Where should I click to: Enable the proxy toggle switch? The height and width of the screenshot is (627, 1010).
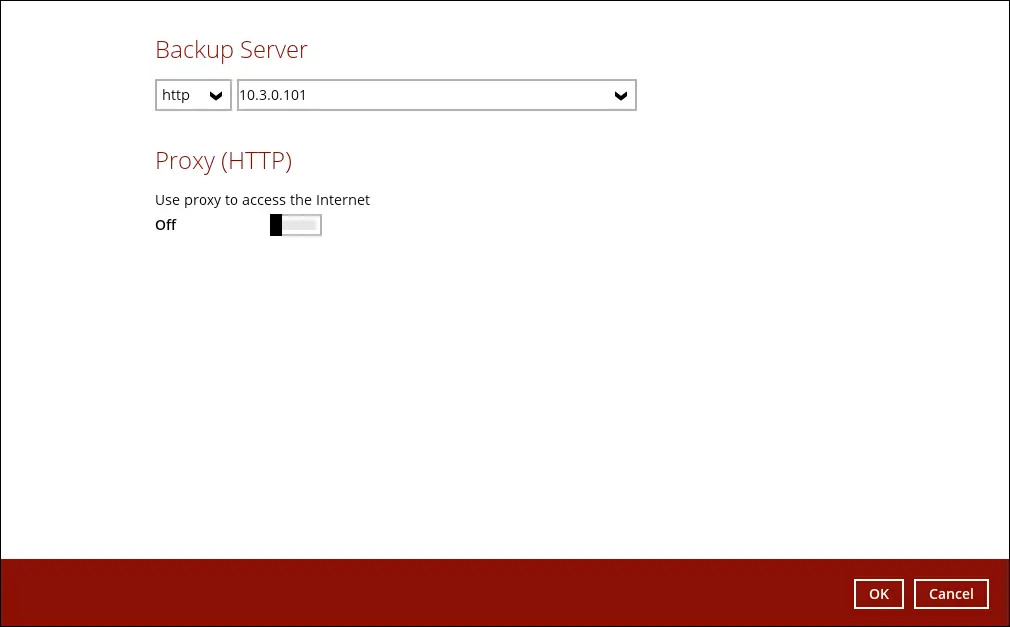click(x=295, y=225)
